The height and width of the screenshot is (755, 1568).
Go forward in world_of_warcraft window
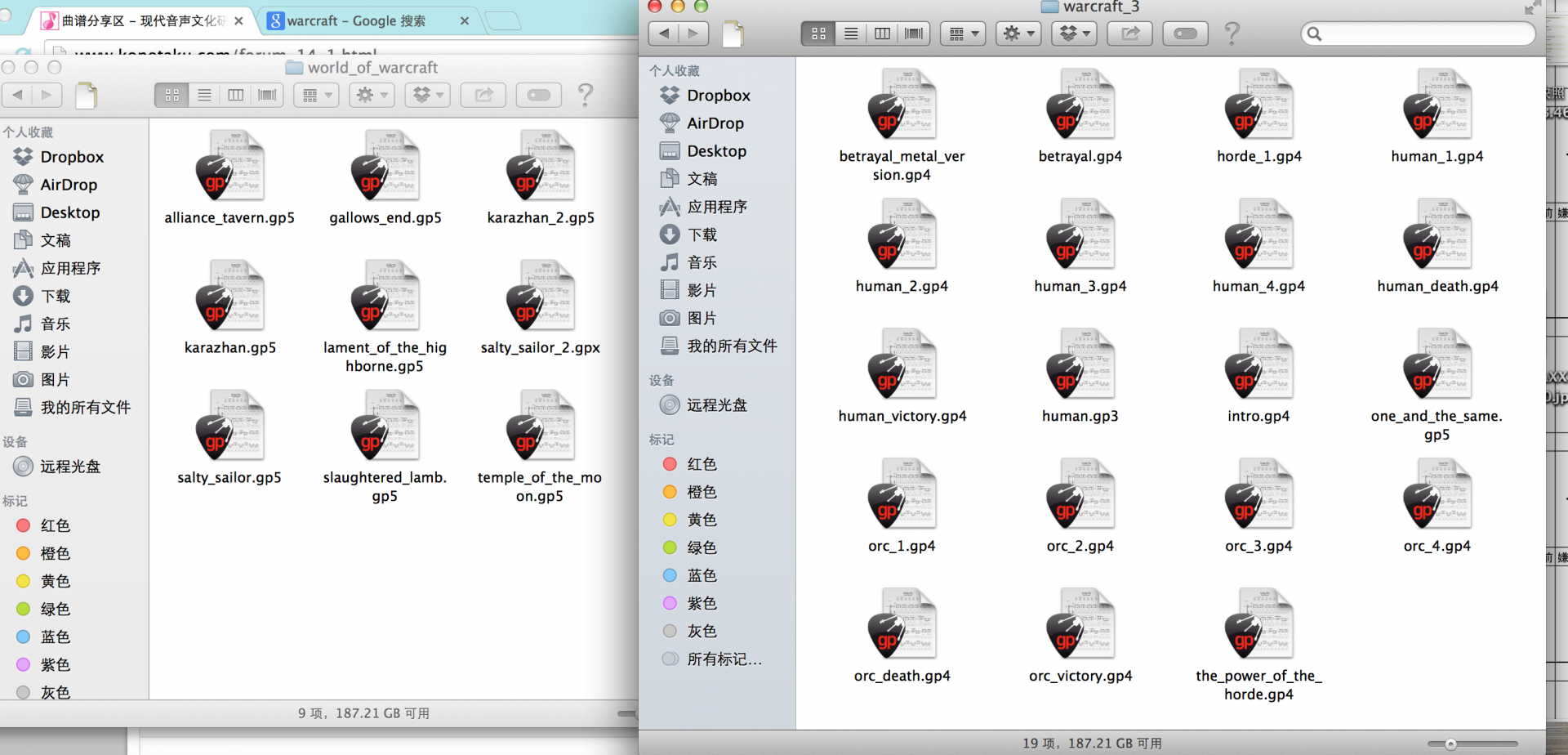[x=47, y=95]
